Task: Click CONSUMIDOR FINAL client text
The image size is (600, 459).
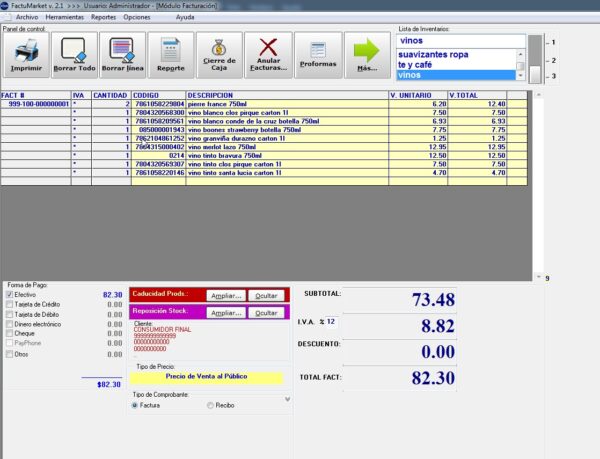Action: tap(162, 329)
